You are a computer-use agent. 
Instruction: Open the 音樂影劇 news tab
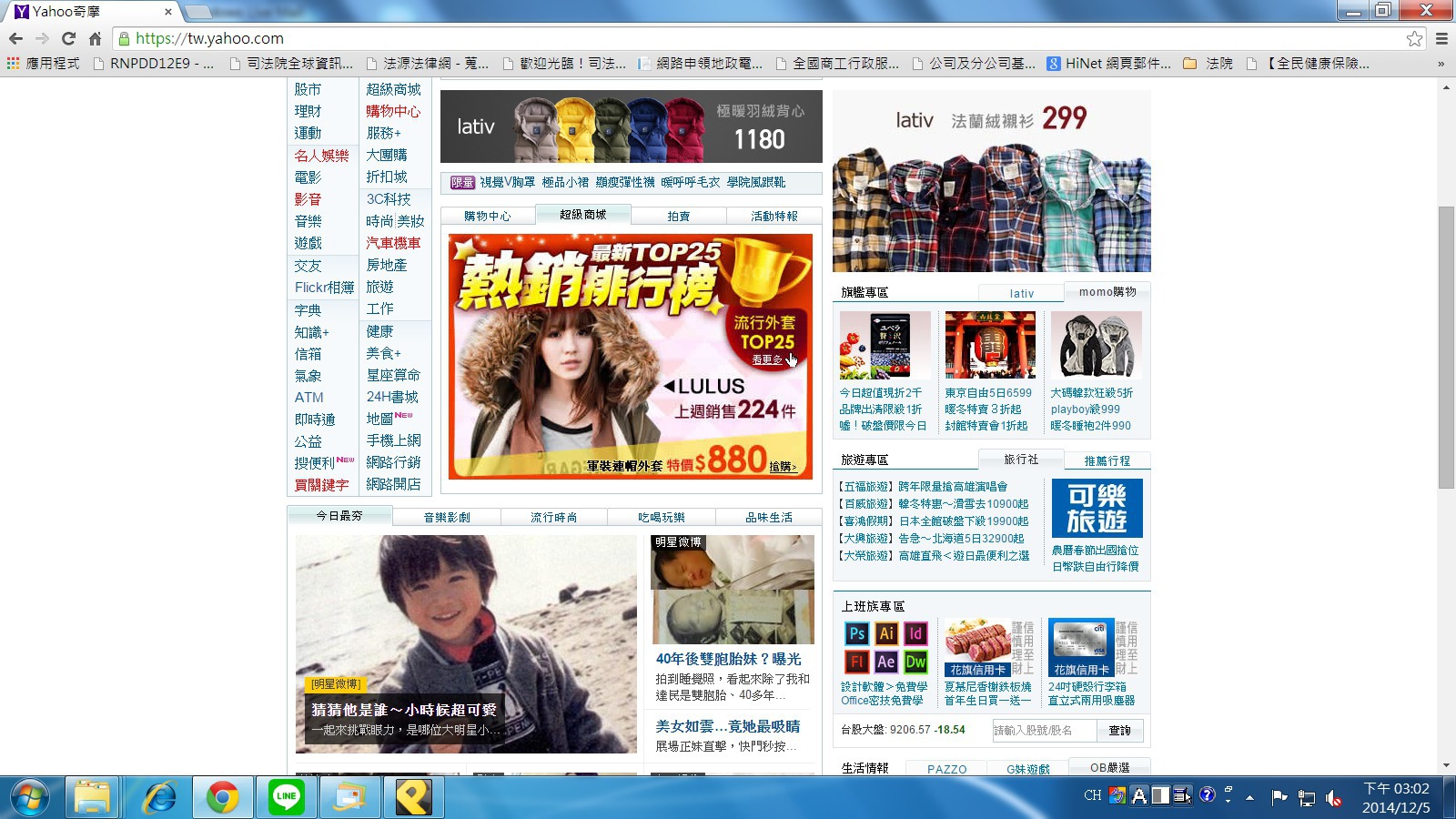[x=447, y=517]
